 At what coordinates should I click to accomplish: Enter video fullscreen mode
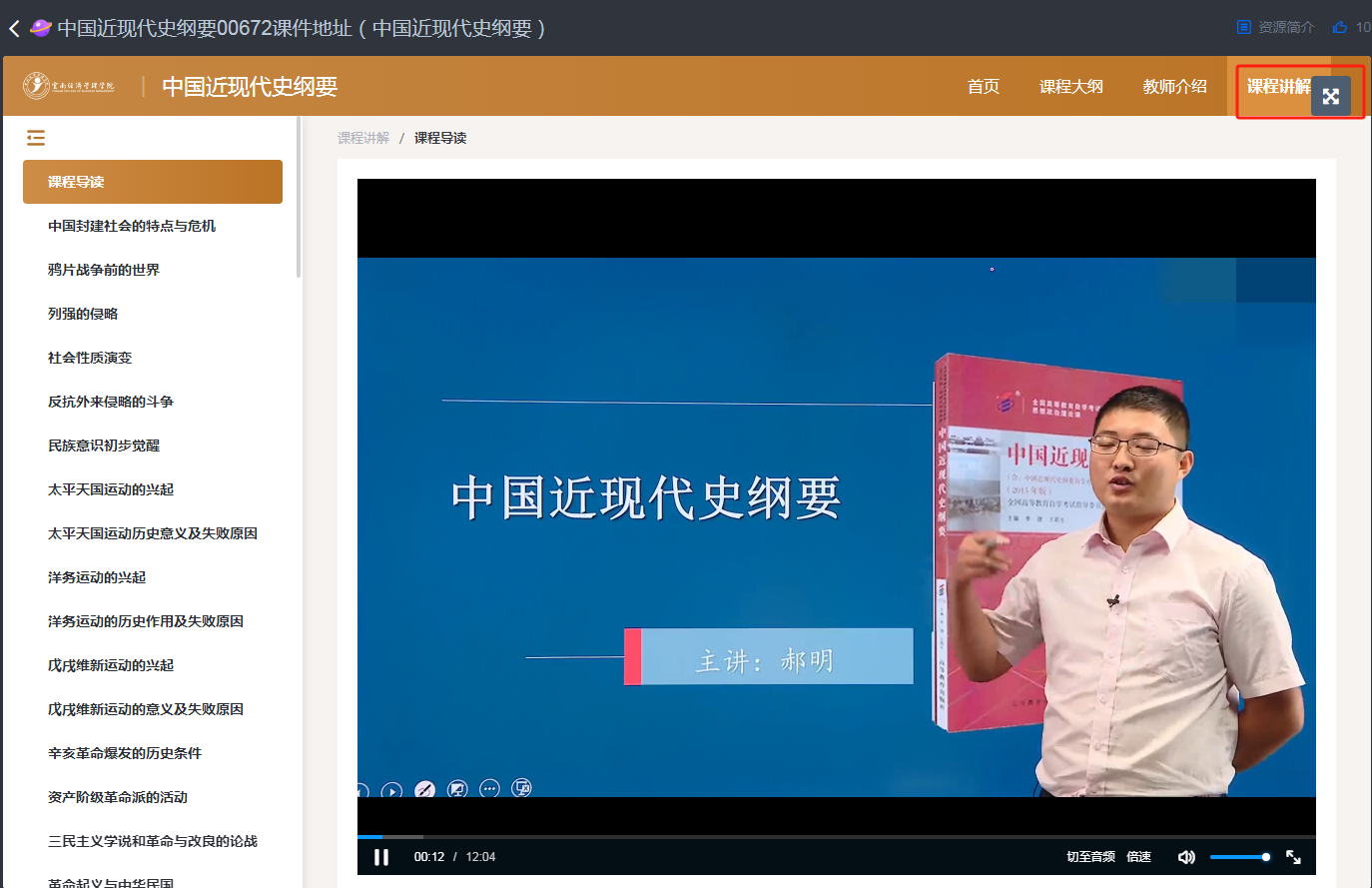(1293, 857)
